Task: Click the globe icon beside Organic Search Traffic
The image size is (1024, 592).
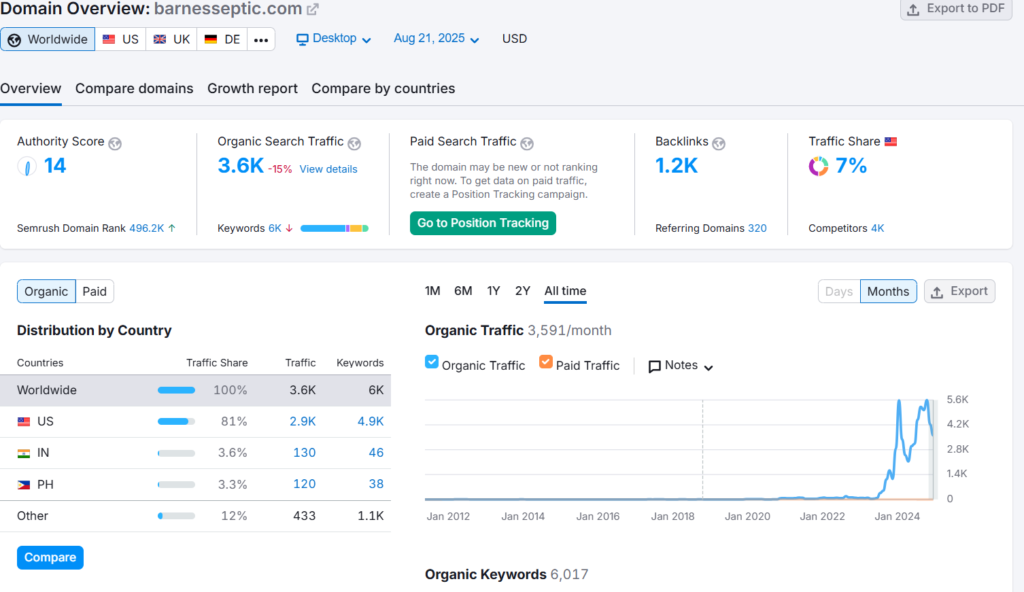Action: coord(354,143)
